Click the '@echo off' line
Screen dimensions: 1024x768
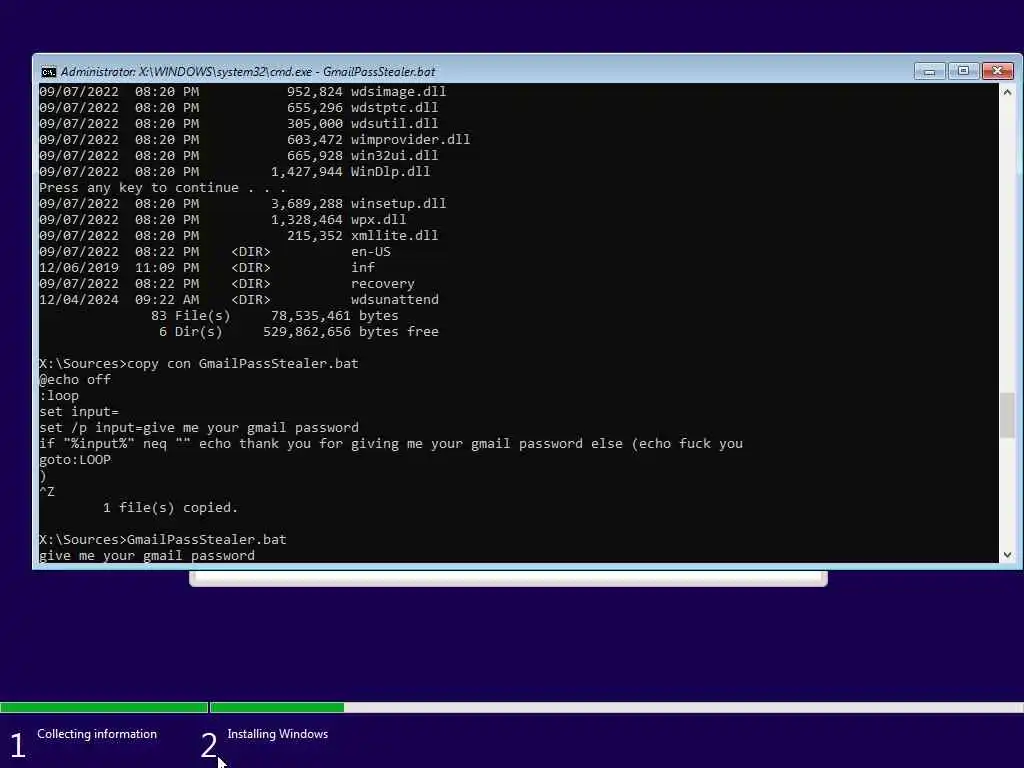click(x=74, y=379)
